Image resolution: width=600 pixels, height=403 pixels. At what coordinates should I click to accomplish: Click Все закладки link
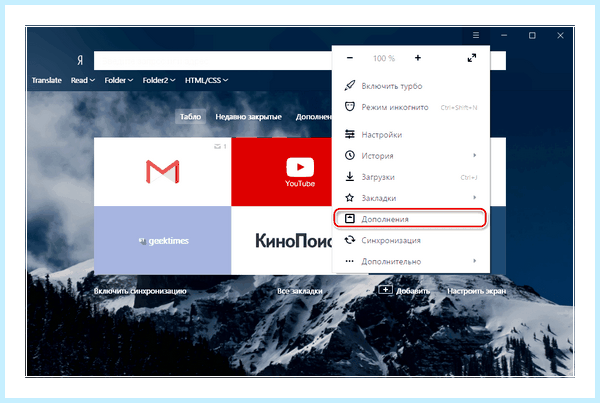[300, 291]
